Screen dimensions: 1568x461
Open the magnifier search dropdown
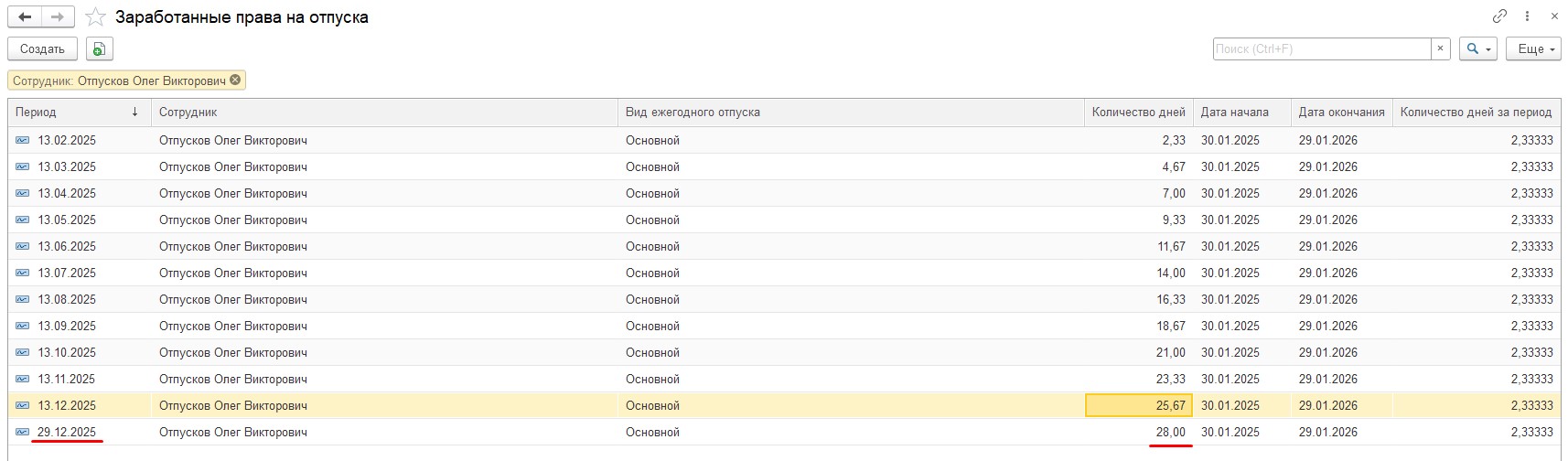click(1477, 48)
